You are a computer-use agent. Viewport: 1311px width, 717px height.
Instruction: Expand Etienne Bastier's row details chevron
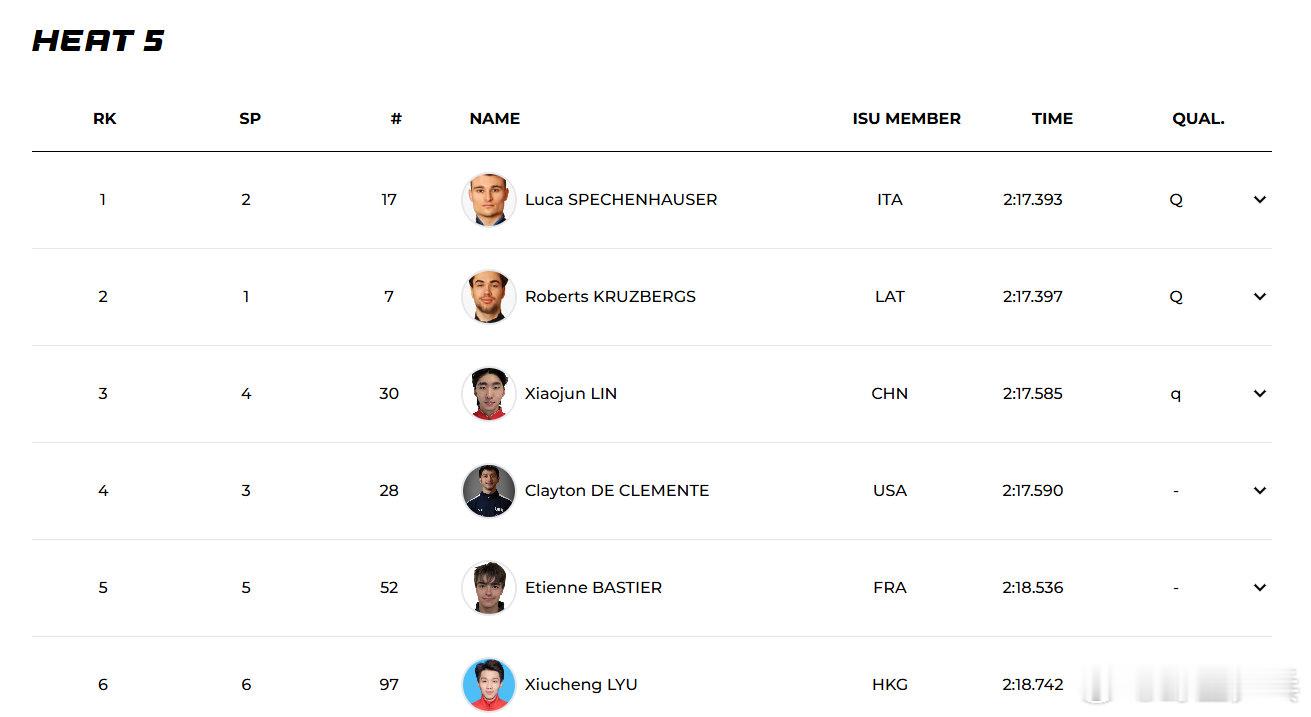[x=1259, y=588]
